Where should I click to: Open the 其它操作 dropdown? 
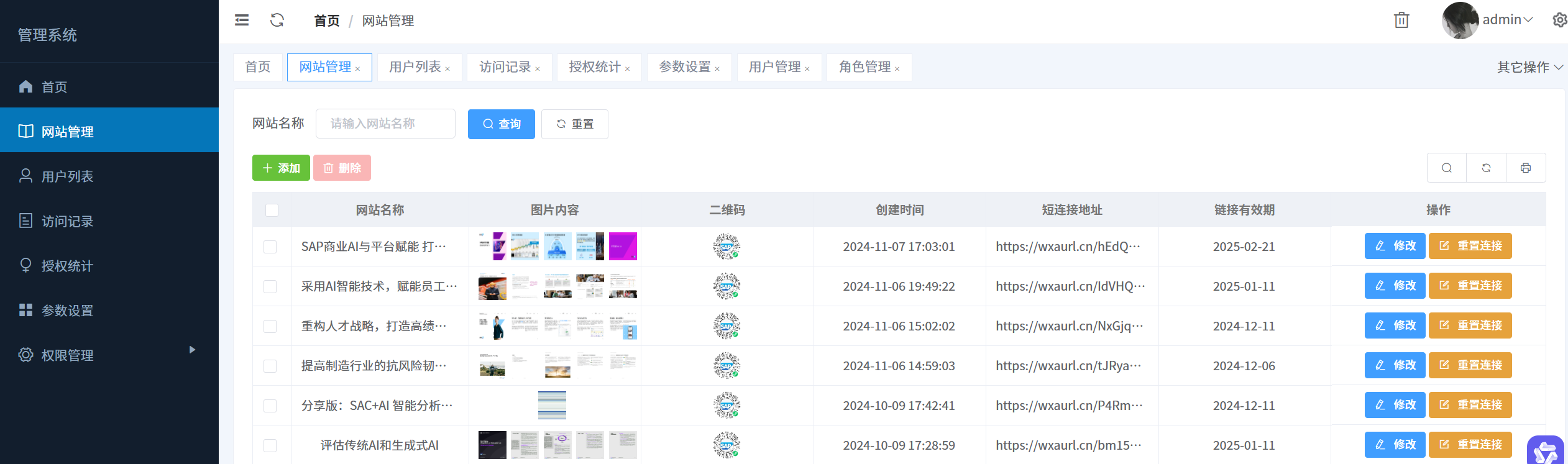(x=1529, y=67)
